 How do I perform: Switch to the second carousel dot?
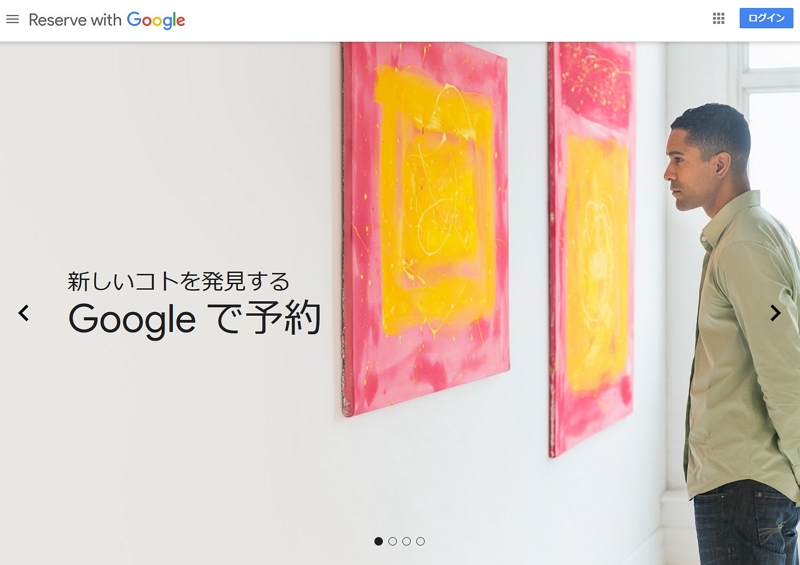[x=392, y=541]
